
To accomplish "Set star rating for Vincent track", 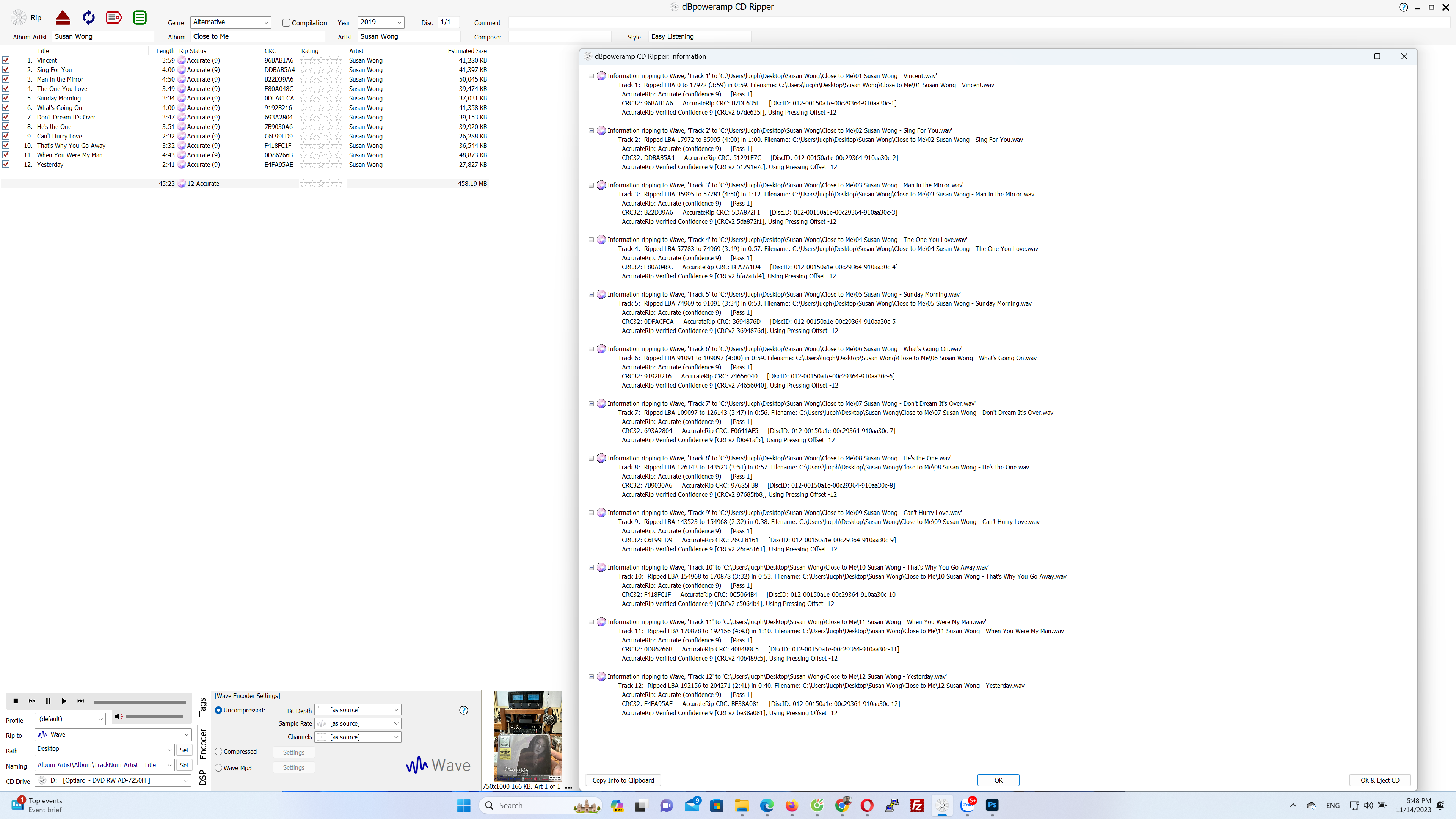I will (x=321, y=61).
